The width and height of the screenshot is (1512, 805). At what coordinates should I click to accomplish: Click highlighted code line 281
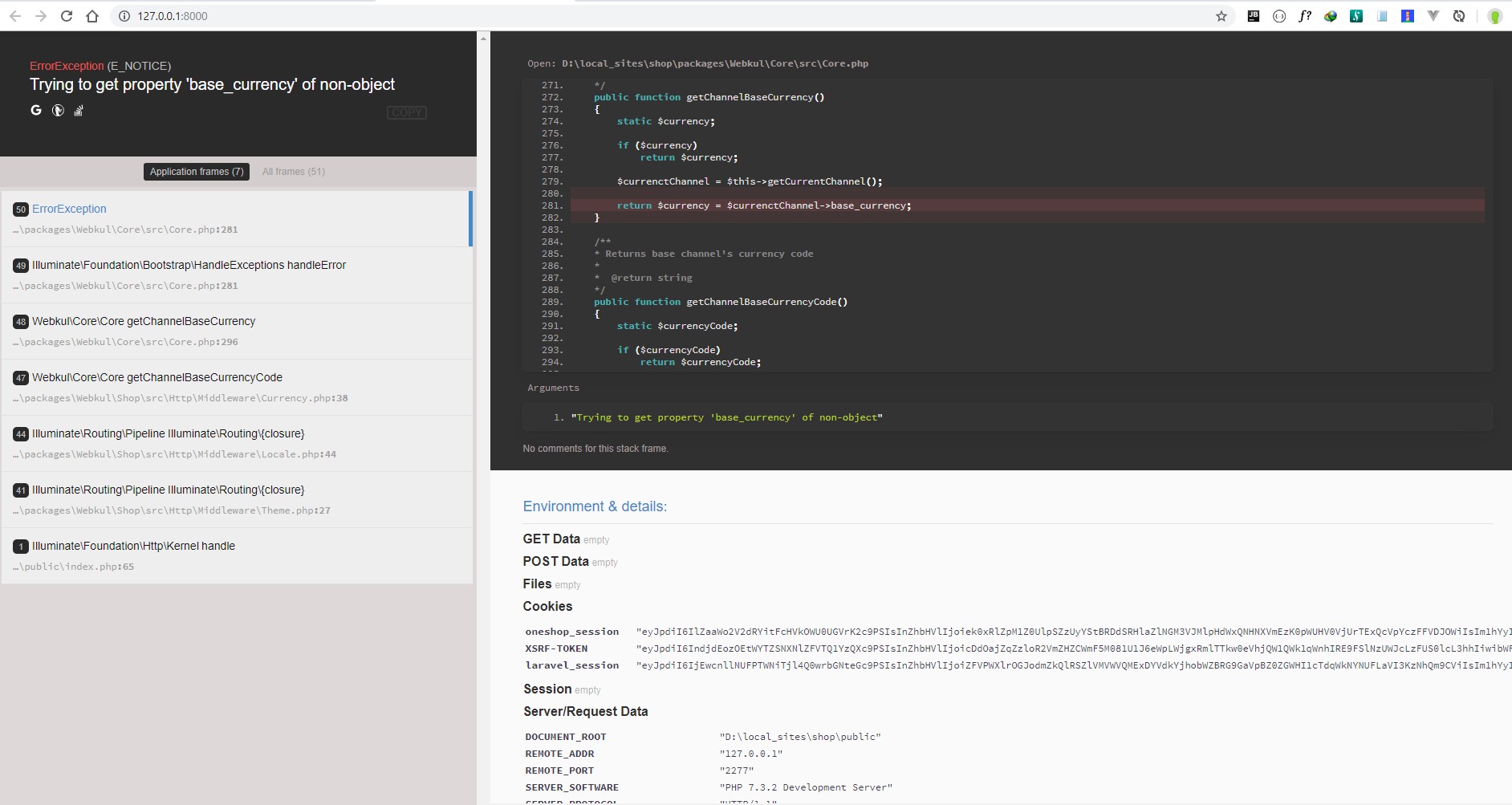pyautogui.click(x=1027, y=205)
